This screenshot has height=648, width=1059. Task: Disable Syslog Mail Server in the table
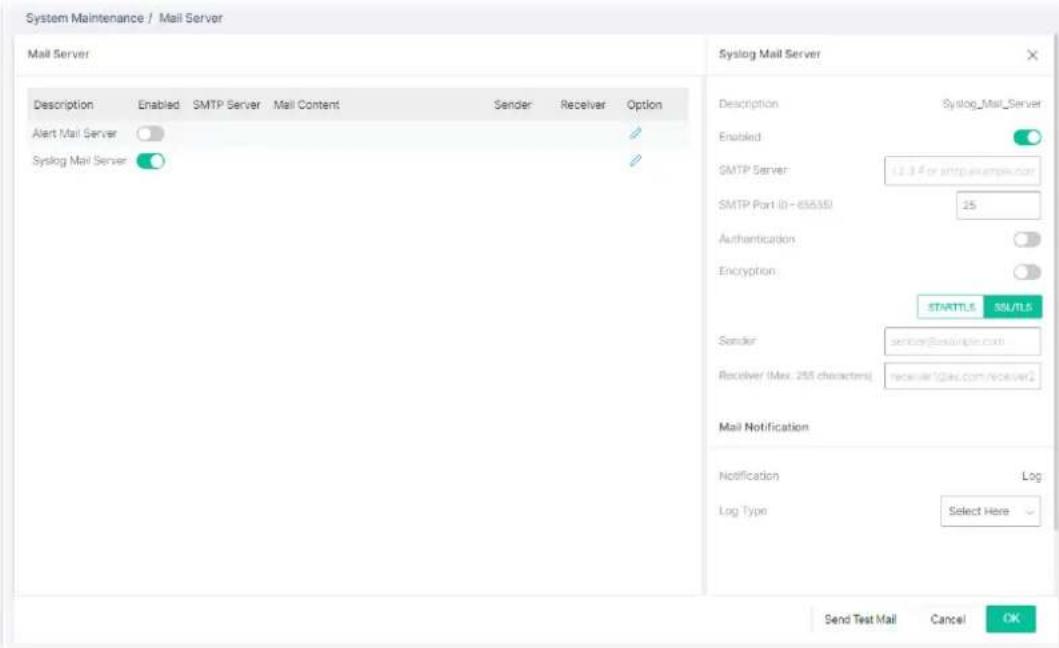[151, 161]
